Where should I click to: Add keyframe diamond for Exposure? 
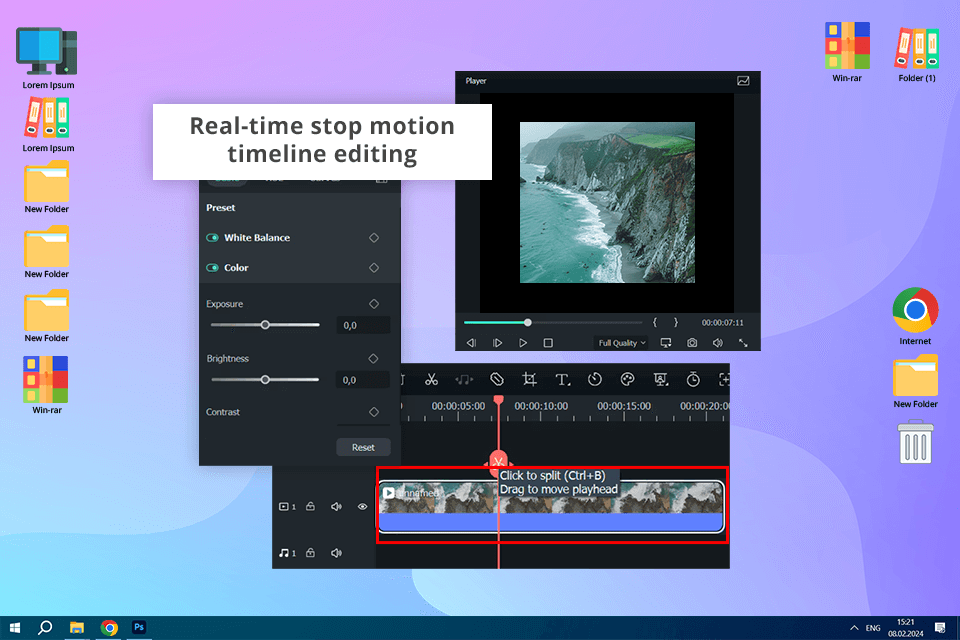(374, 304)
